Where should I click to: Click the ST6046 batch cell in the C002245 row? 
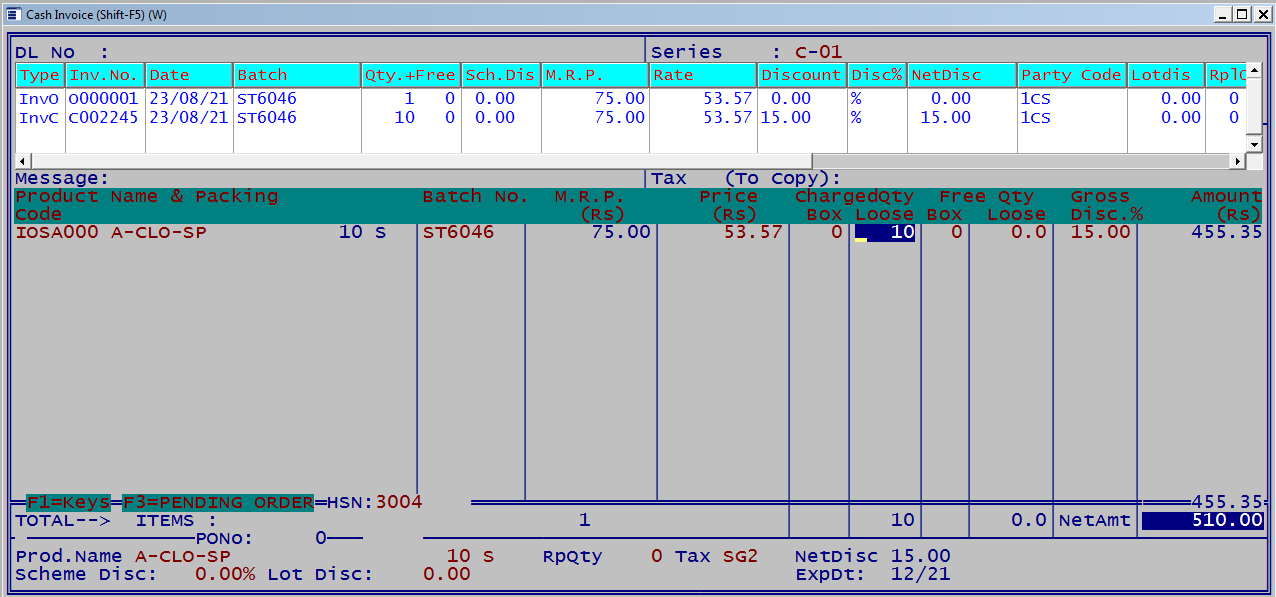(267, 117)
